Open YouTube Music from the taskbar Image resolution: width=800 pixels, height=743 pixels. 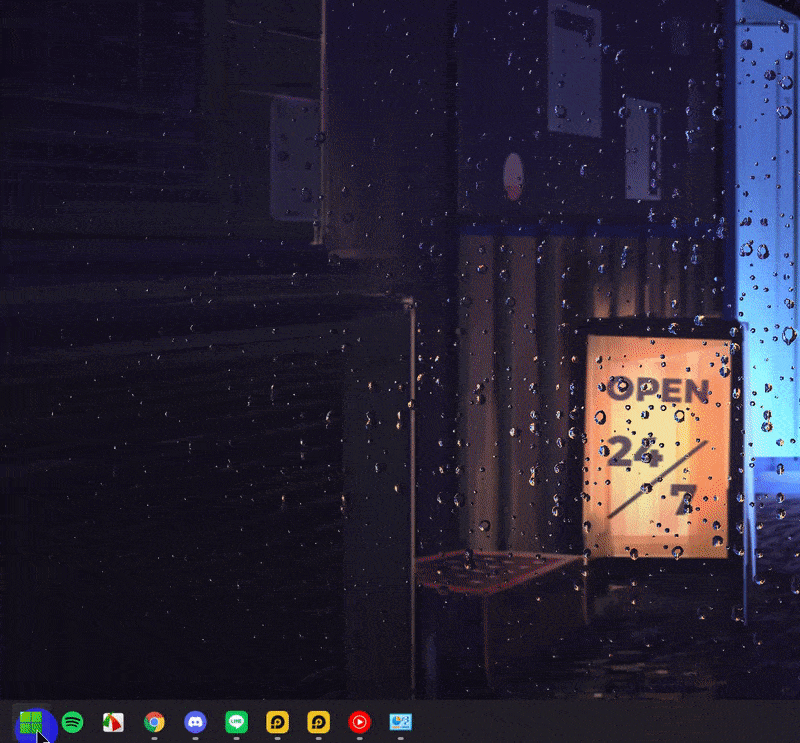click(360, 722)
